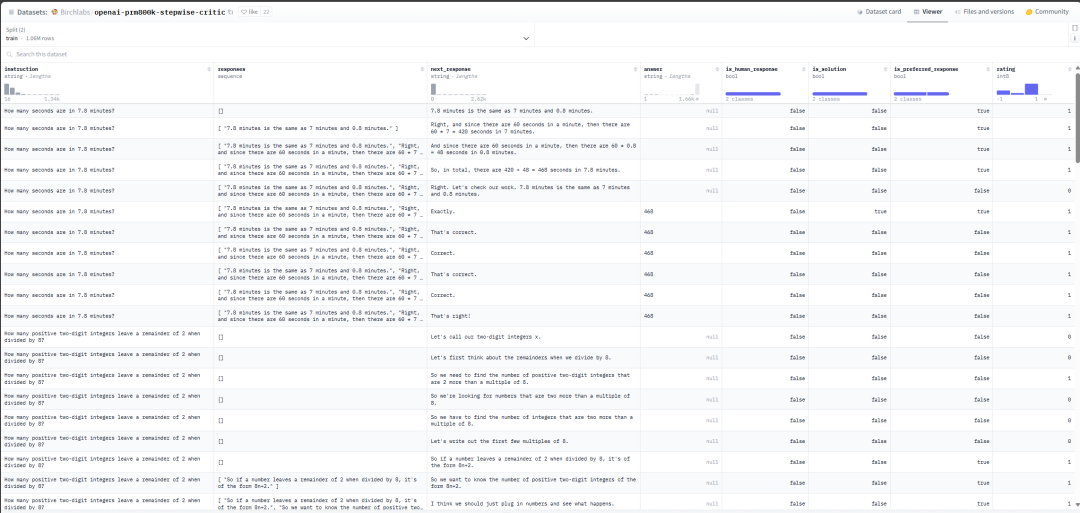Sort the is_solution column with its arrows

(884, 69)
